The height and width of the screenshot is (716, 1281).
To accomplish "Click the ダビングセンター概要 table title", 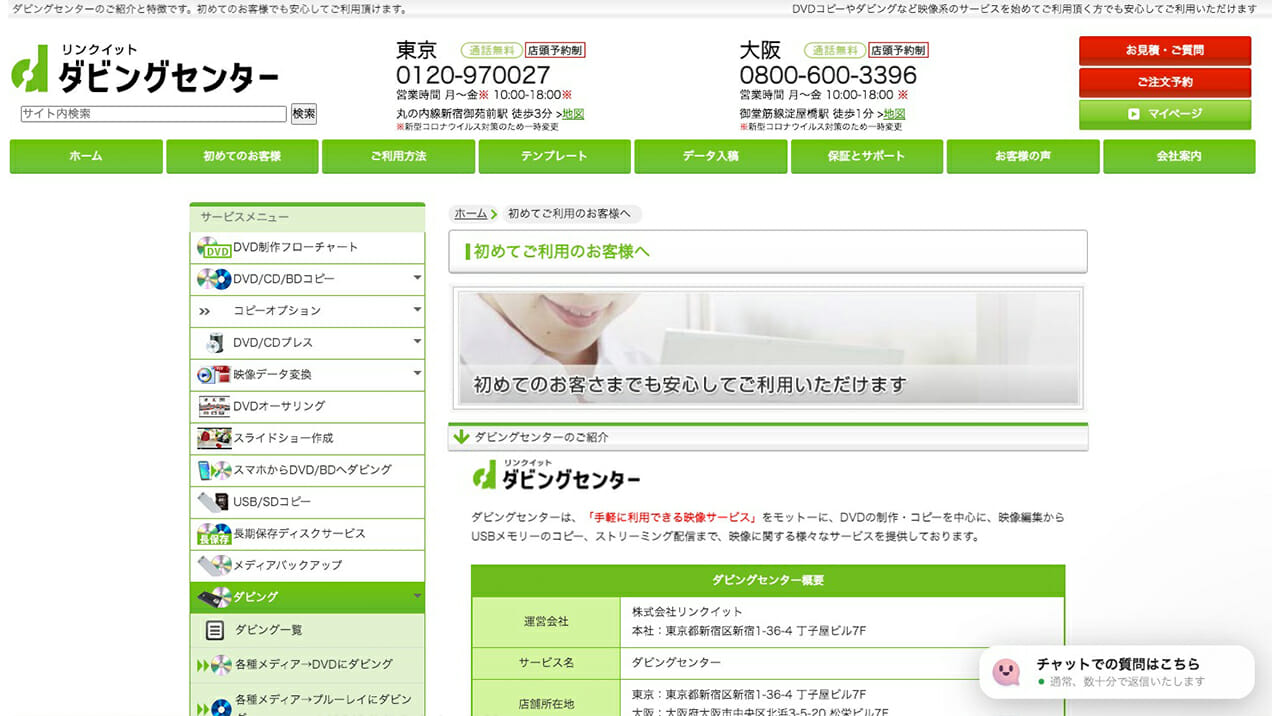I will pos(768,581).
